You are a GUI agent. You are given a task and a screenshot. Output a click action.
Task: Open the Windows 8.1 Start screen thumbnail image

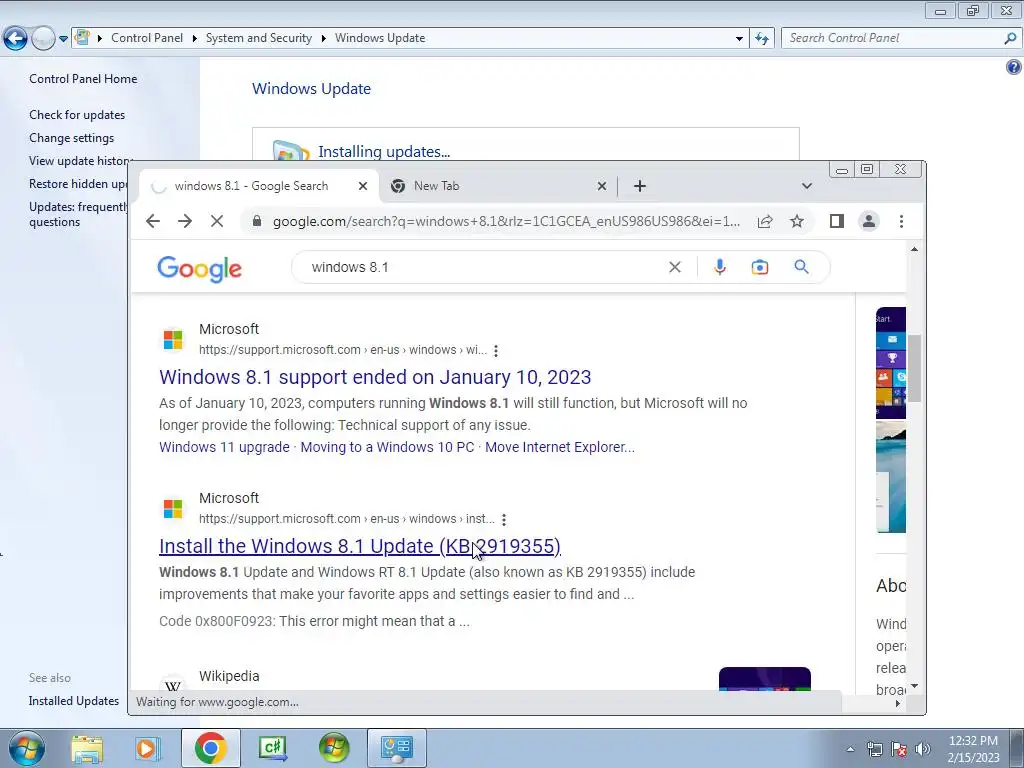coord(891,362)
